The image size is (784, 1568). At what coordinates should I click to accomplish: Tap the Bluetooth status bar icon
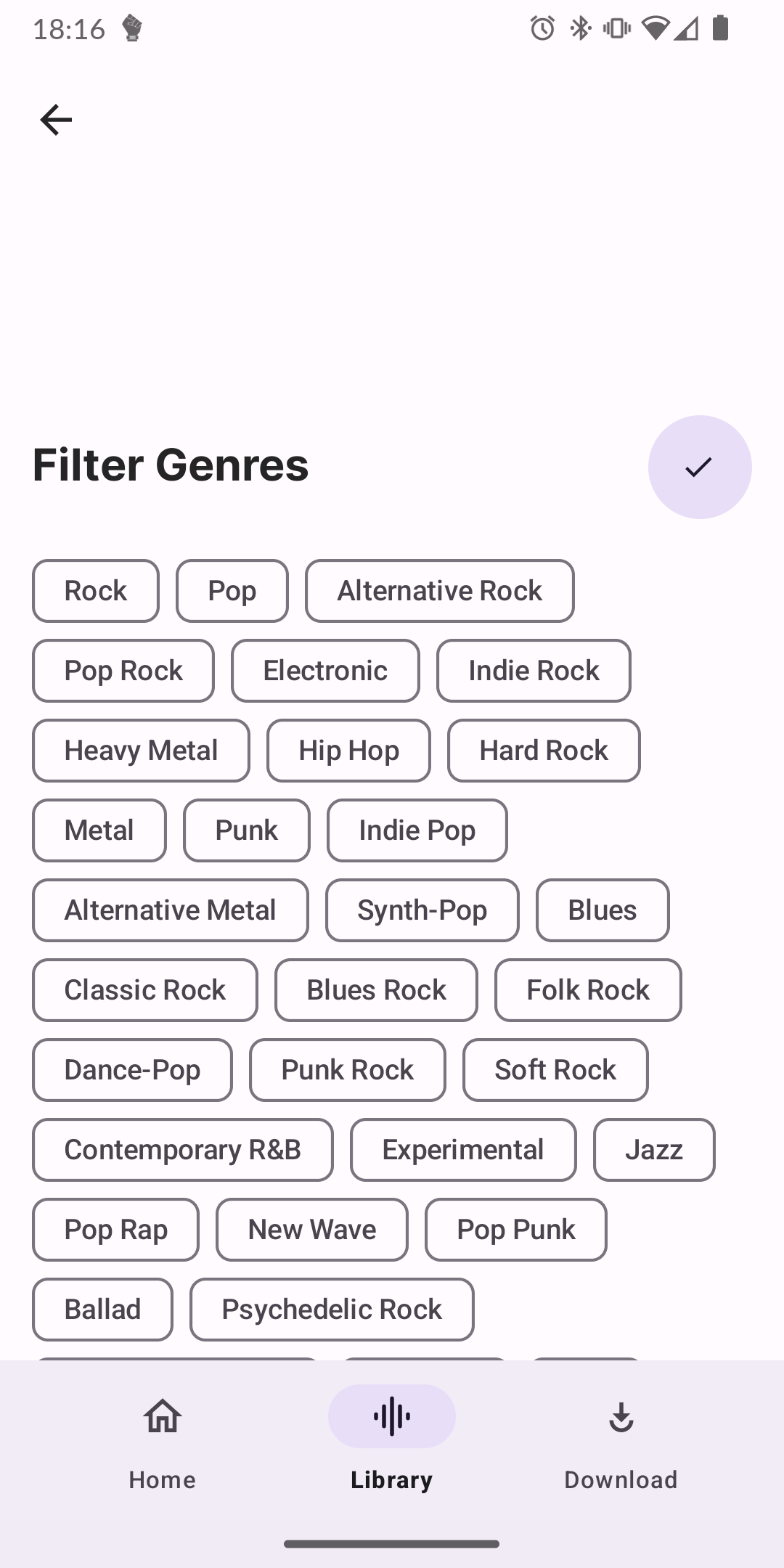pyautogui.click(x=580, y=28)
